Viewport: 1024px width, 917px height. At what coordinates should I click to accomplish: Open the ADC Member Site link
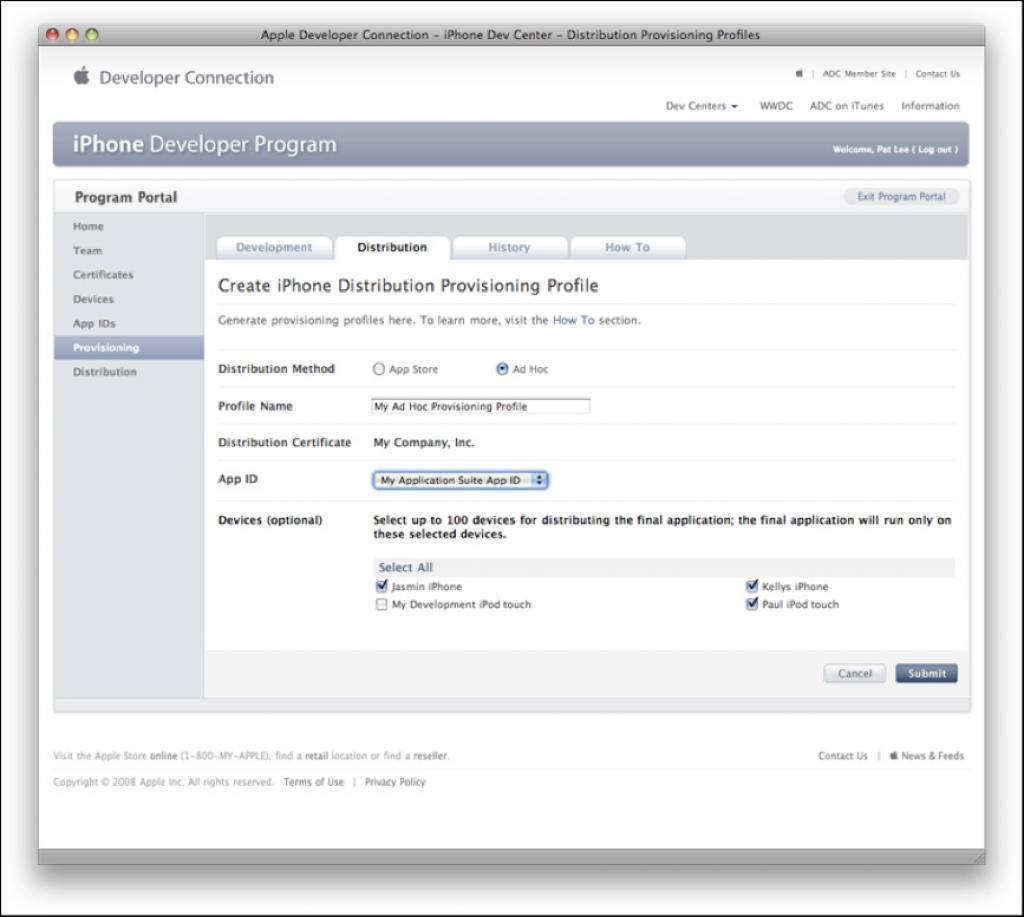point(859,74)
